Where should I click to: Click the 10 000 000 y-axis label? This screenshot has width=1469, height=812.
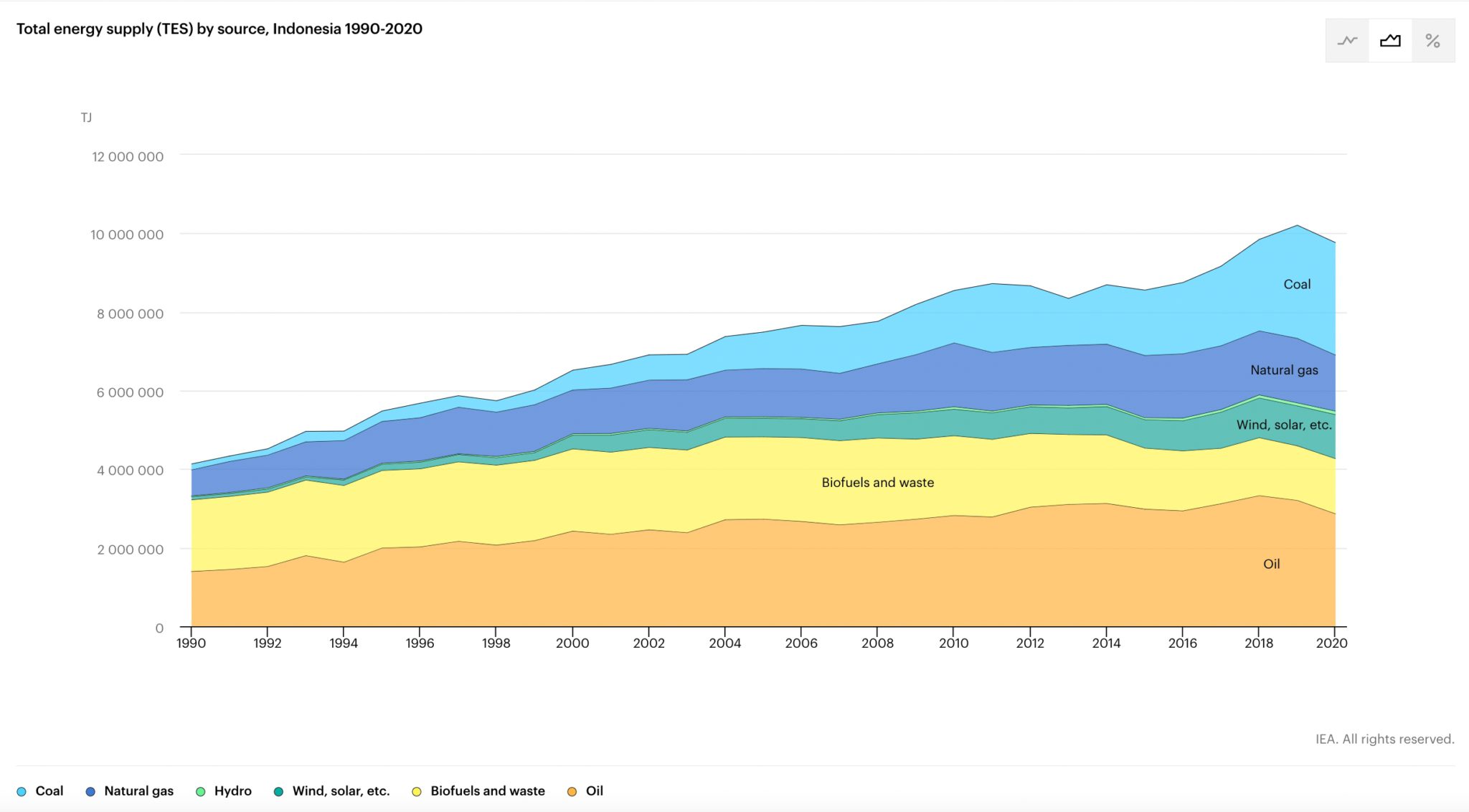127,235
